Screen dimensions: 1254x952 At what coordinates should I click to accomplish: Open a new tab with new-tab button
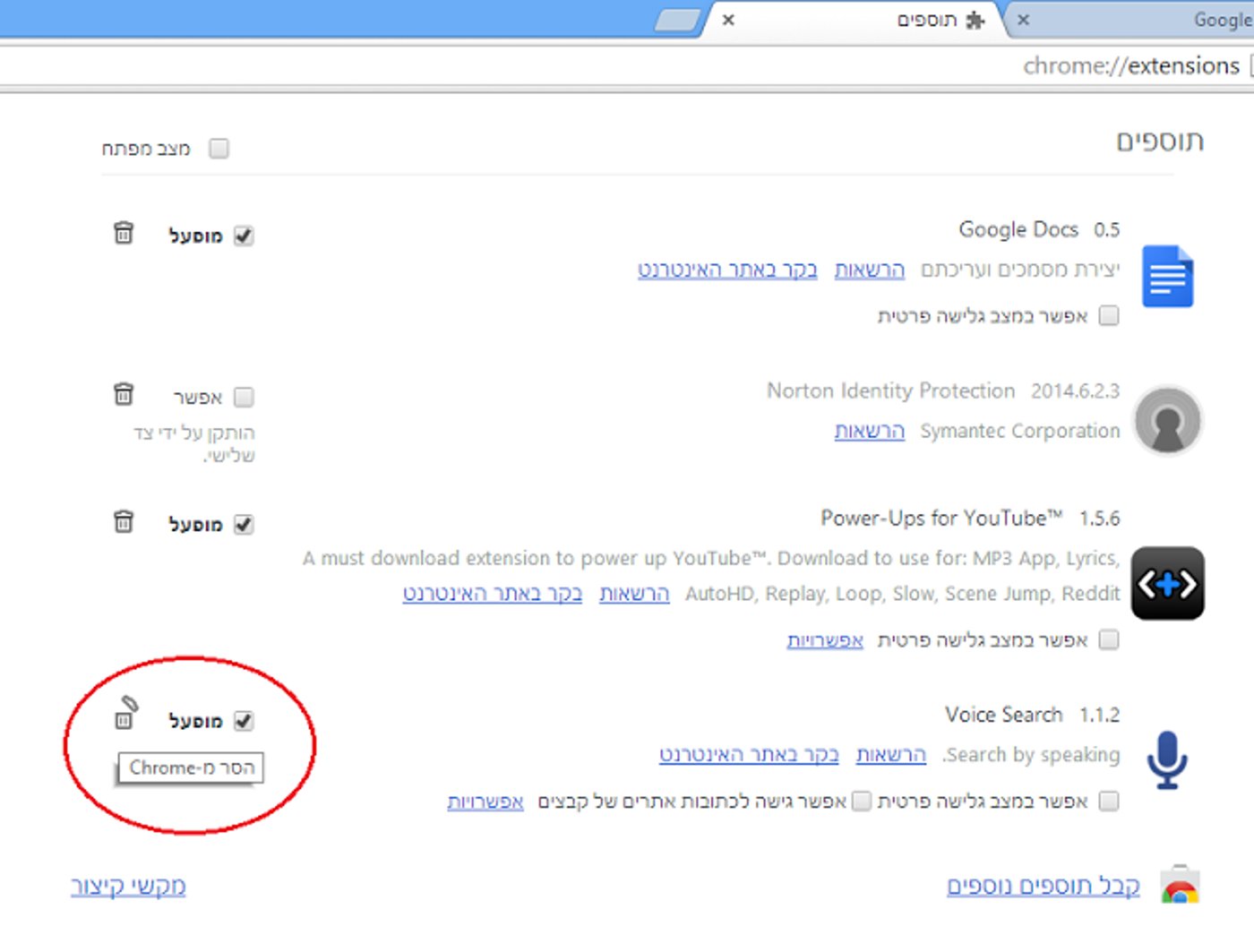click(x=677, y=20)
